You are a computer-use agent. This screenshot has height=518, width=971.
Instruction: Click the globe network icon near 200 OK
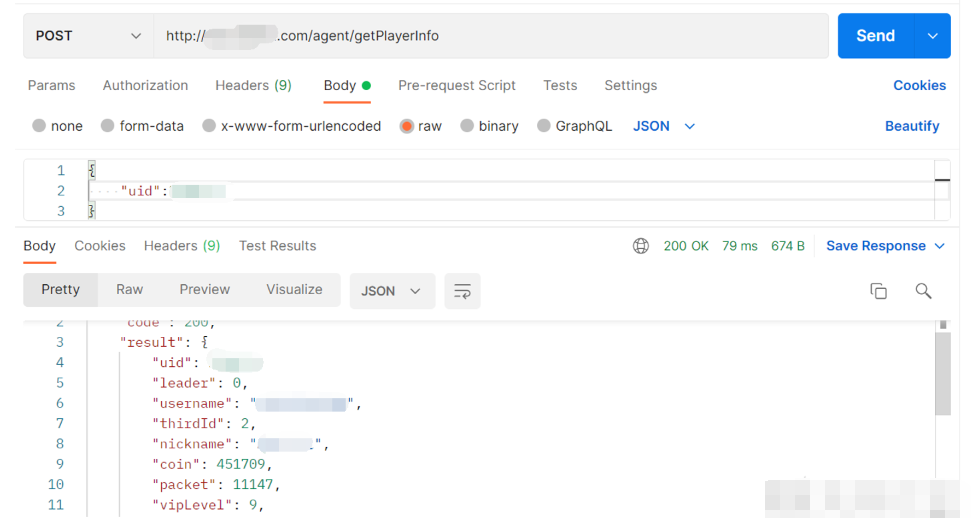pos(641,246)
